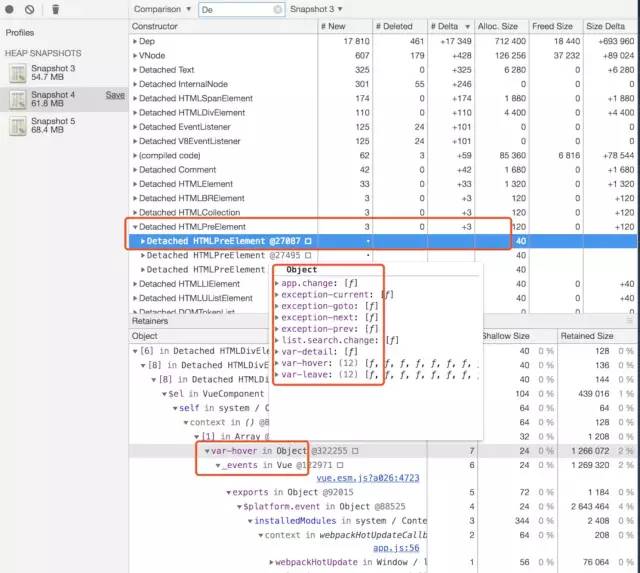The height and width of the screenshot is (573, 640).
Task: Expand Detached EventListener row
Action: [135, 127]
